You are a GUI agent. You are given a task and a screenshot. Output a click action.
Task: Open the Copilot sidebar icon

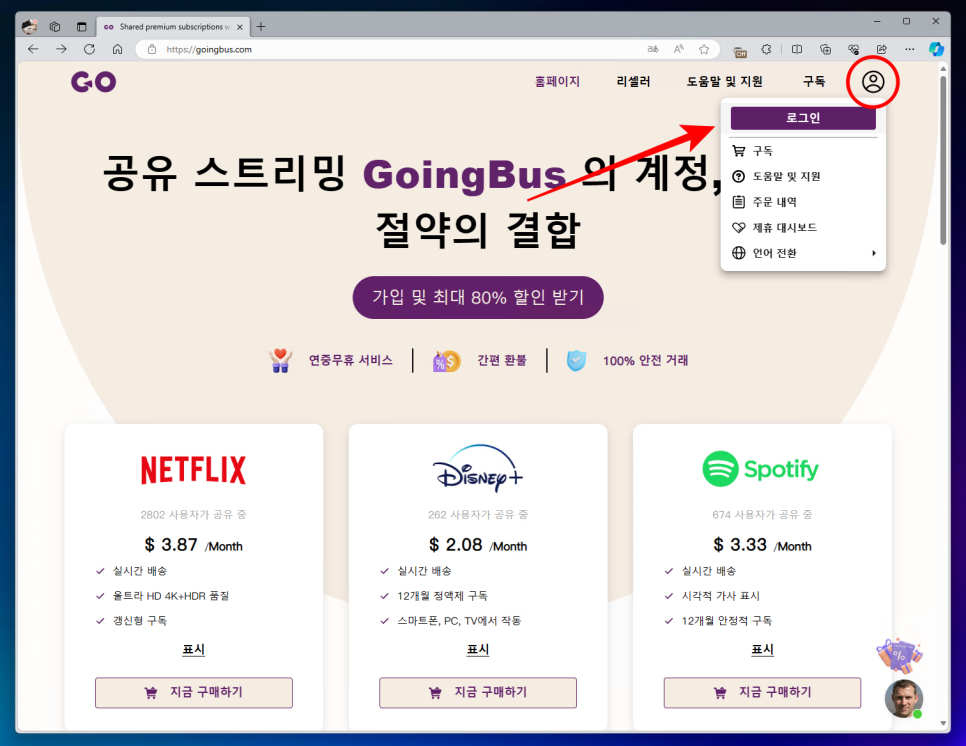coord(936,49)
